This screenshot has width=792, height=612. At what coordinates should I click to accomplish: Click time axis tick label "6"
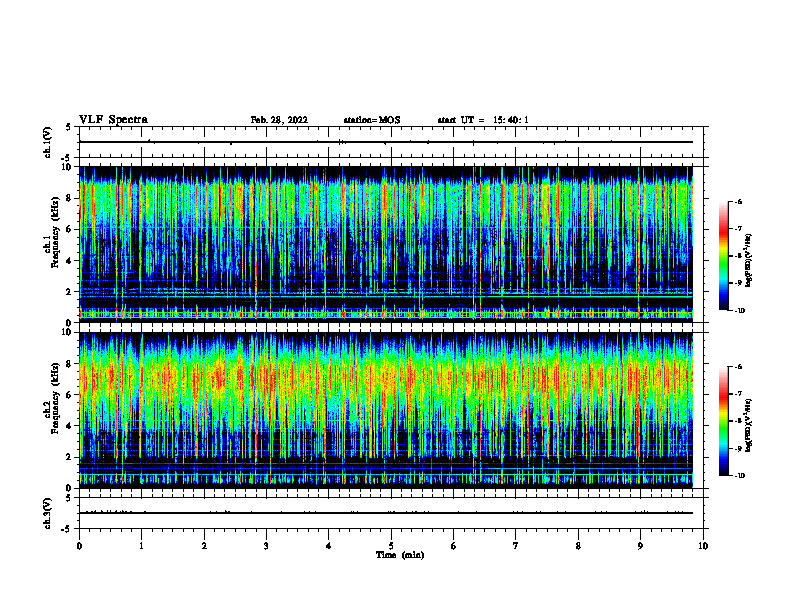pos(453,546)
